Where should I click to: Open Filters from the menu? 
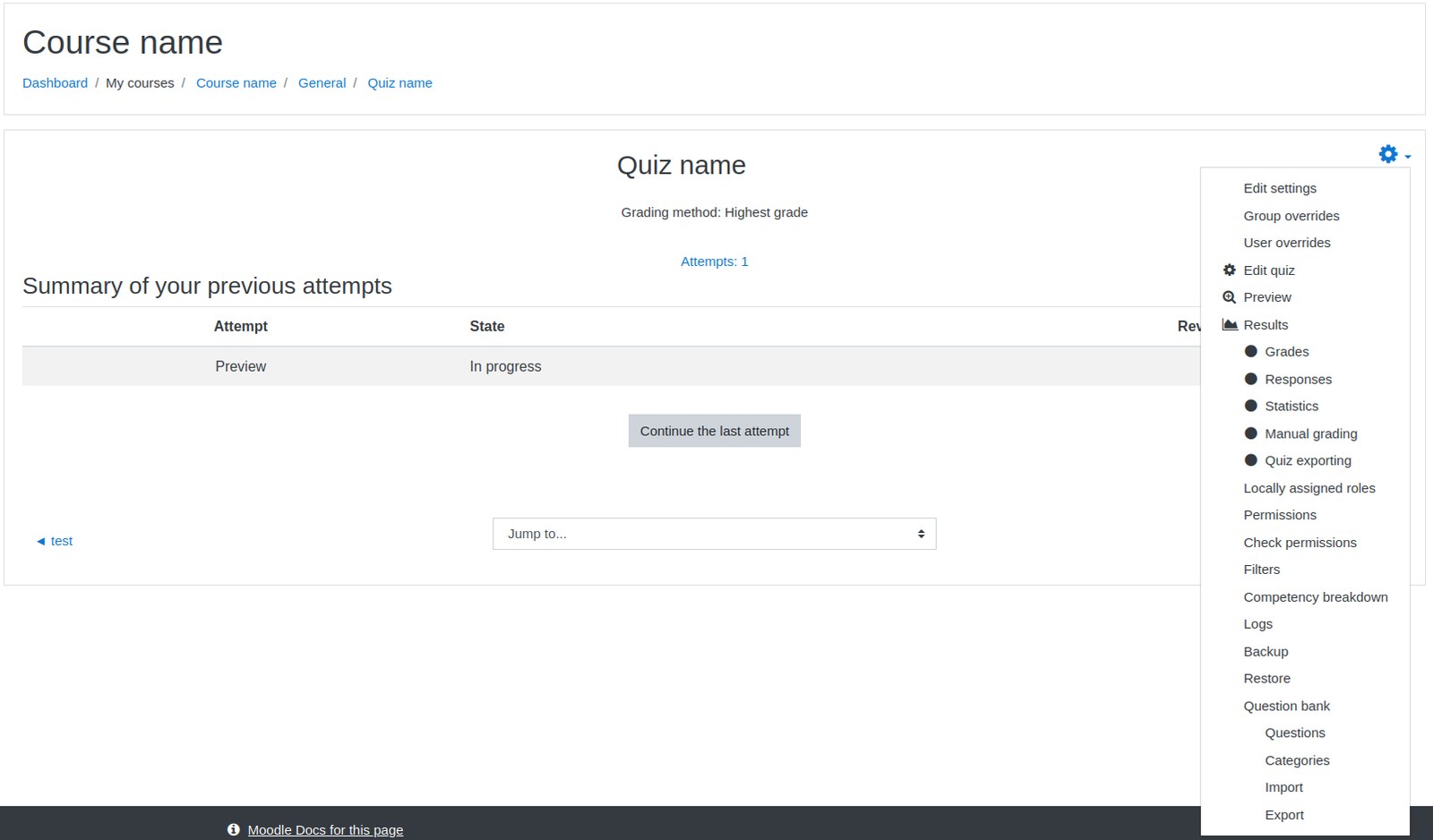(1262, 570)
